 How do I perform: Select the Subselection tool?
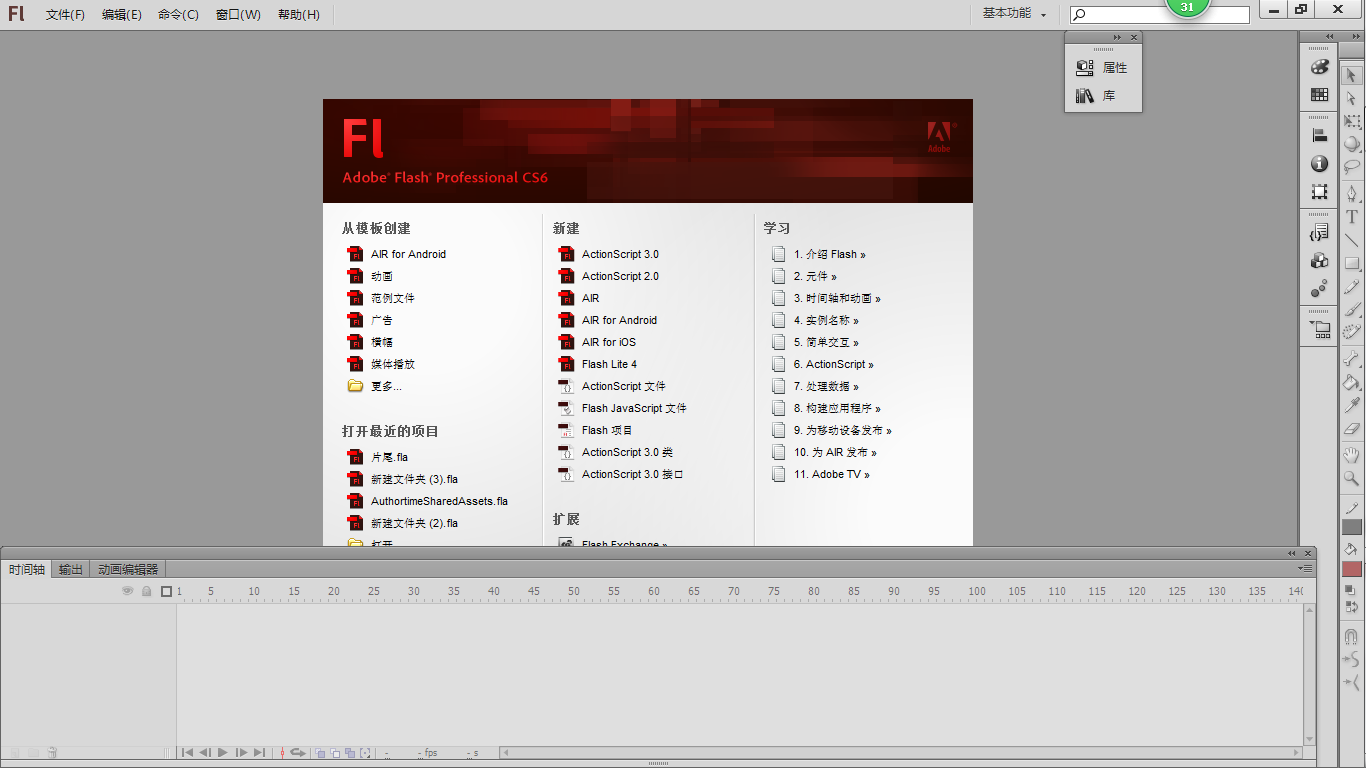pyautogui.click(x=1351, y=98)
